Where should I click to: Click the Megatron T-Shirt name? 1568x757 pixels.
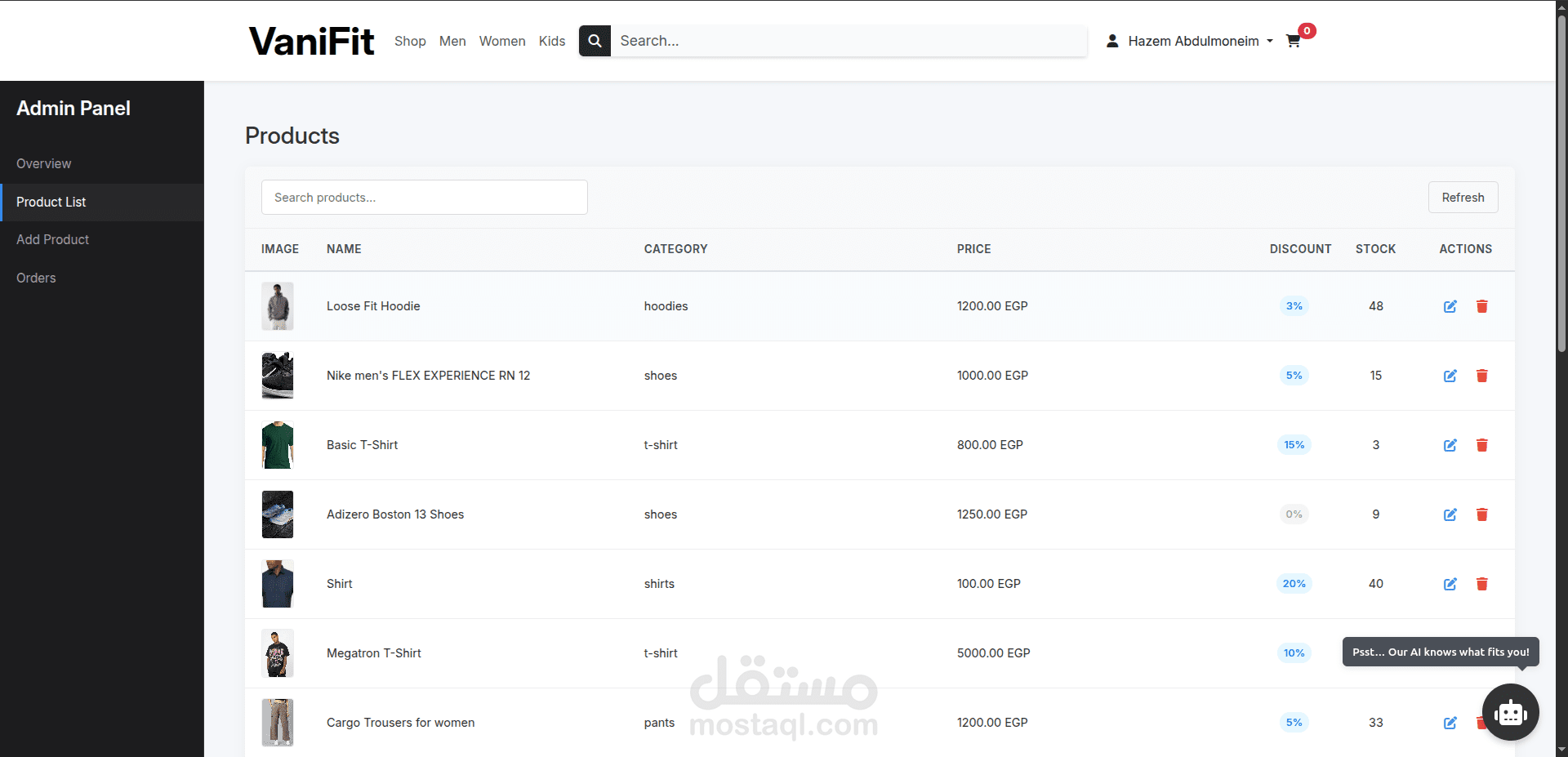[x=374, y=653]
